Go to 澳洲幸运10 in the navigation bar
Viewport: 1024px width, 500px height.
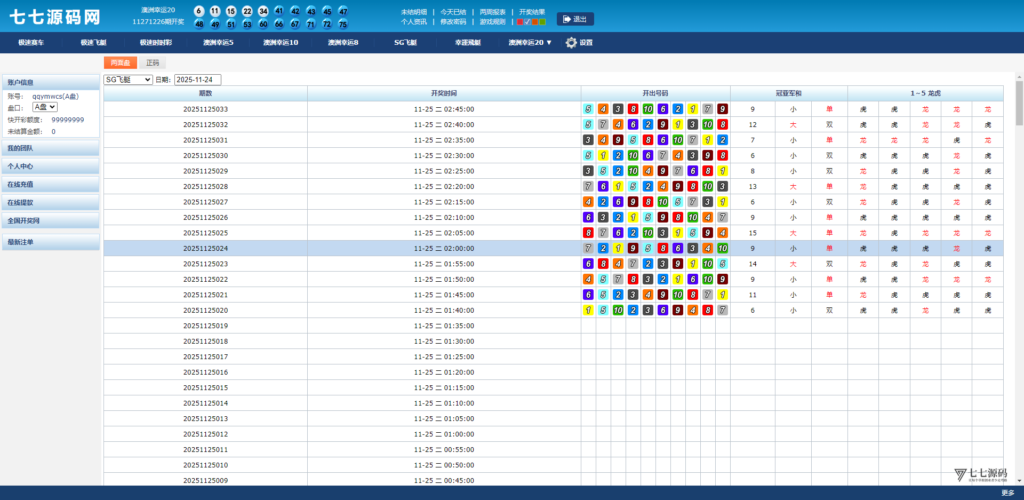click(280, 43)
